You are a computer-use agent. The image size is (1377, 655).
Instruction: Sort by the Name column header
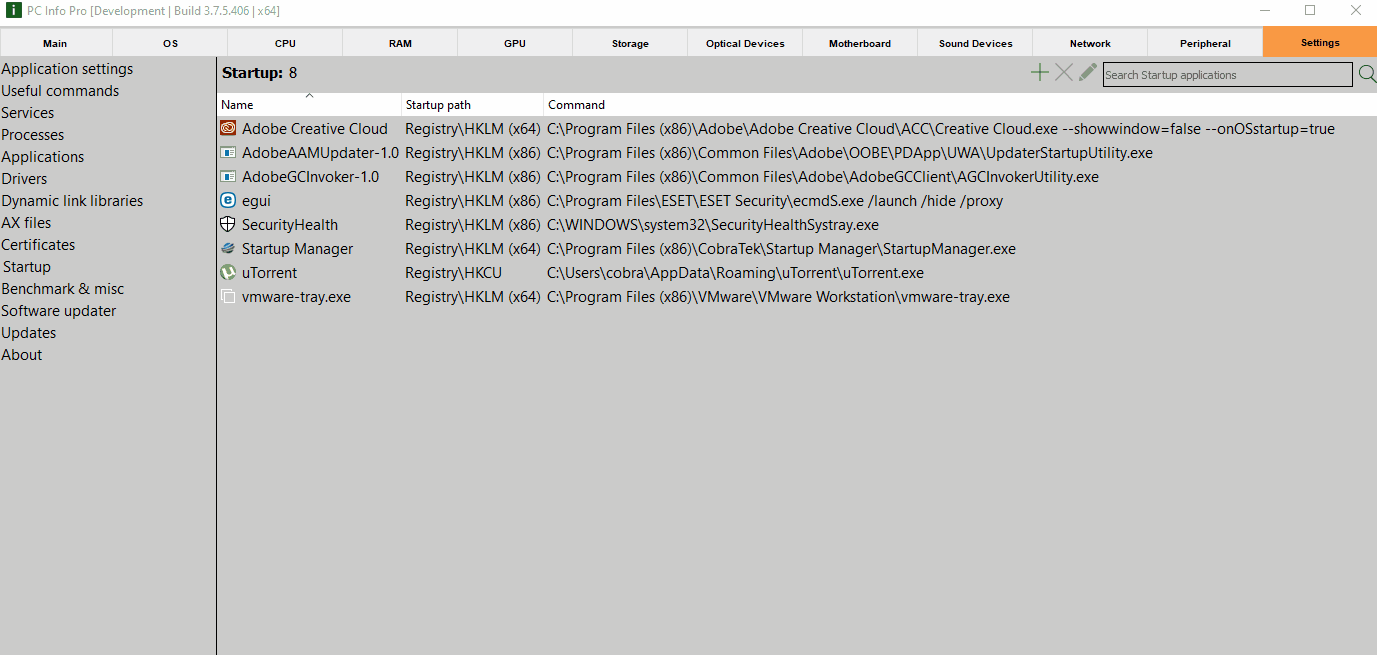(x=309, y=104)
